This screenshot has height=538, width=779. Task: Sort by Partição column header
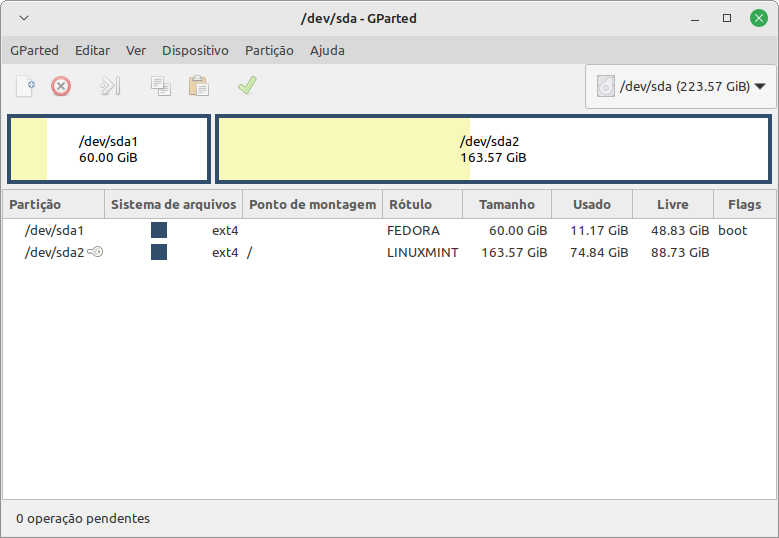[x=54, y=204]
